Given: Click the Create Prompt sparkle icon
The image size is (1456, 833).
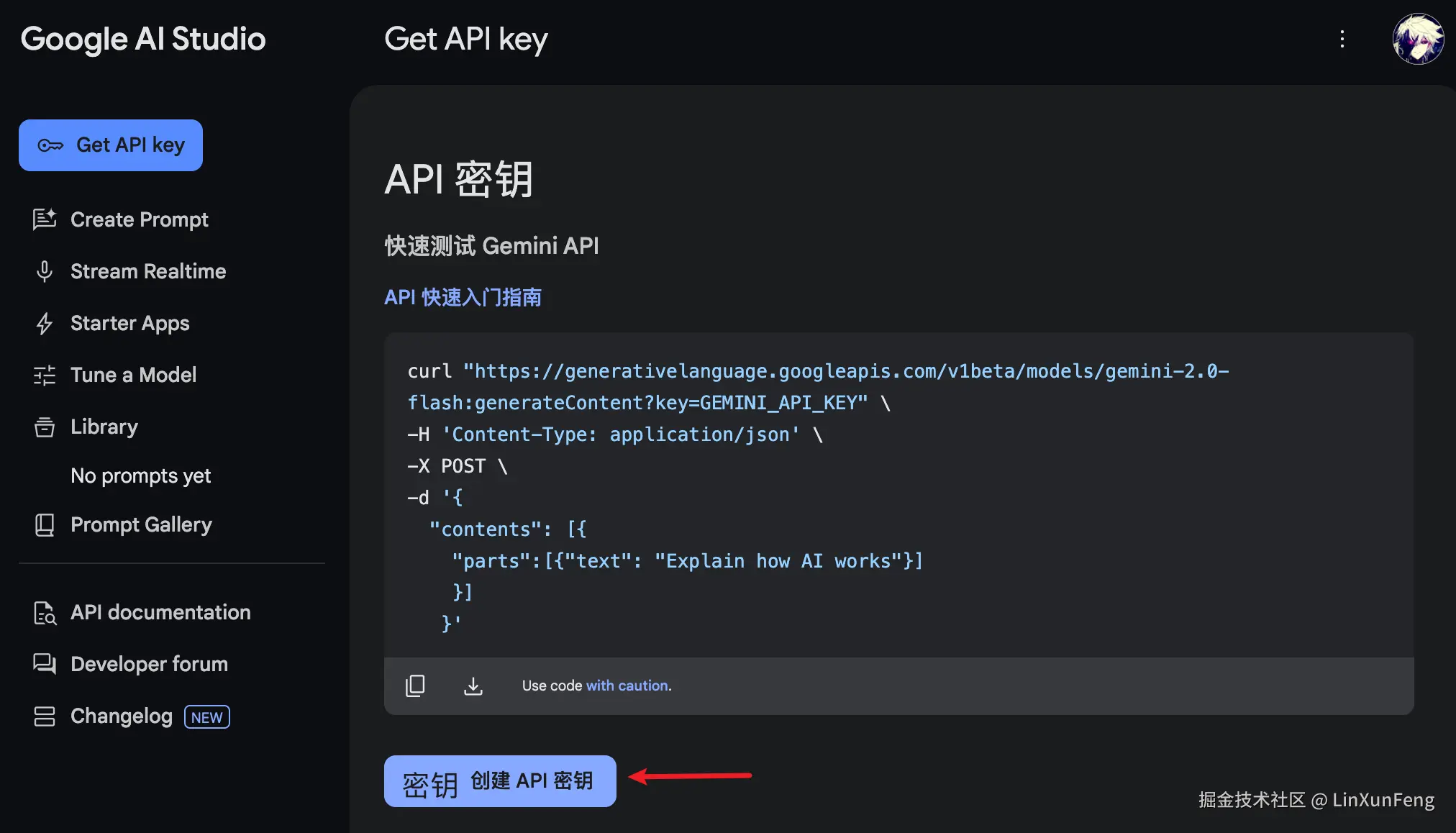Looking at the screenshot, I should pos(45,219).
